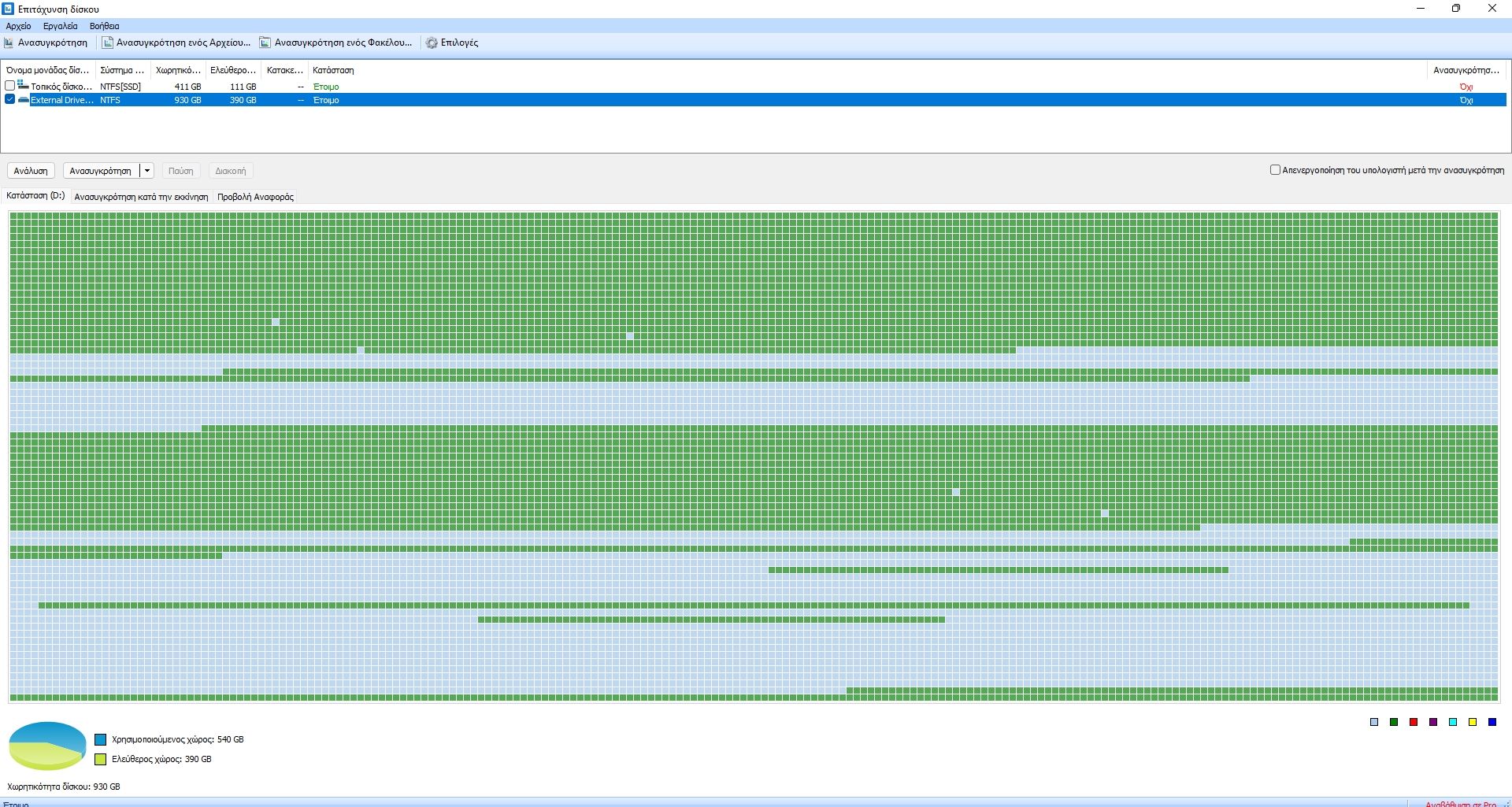1512x807 pixels.
Task: Check the Τοπικός δίσκος drive checkbox
Action: (10, 86)
